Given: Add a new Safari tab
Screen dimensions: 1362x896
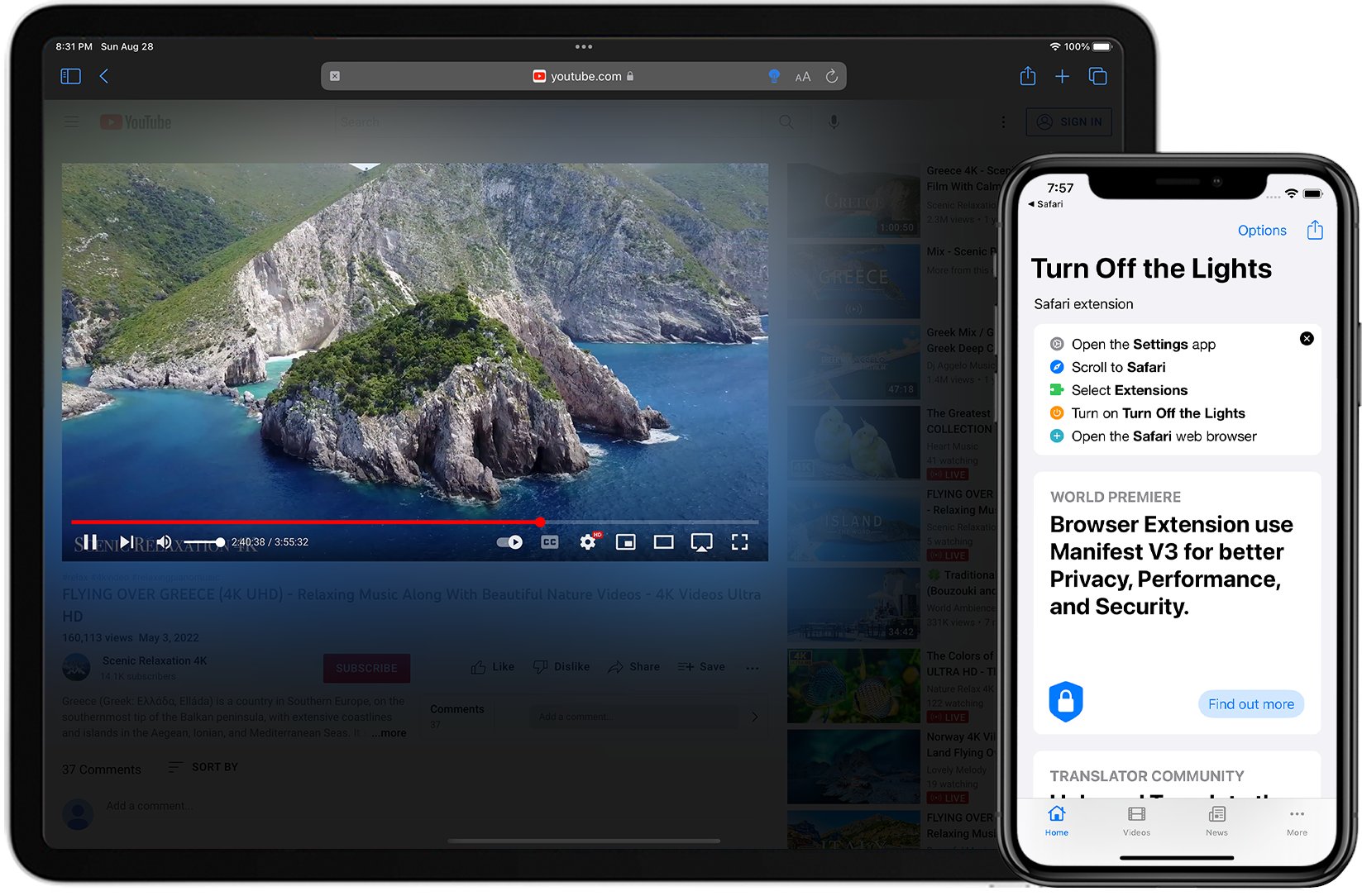Looking at the screenshot, I should pyautogui.click(x=1063, y=76).
